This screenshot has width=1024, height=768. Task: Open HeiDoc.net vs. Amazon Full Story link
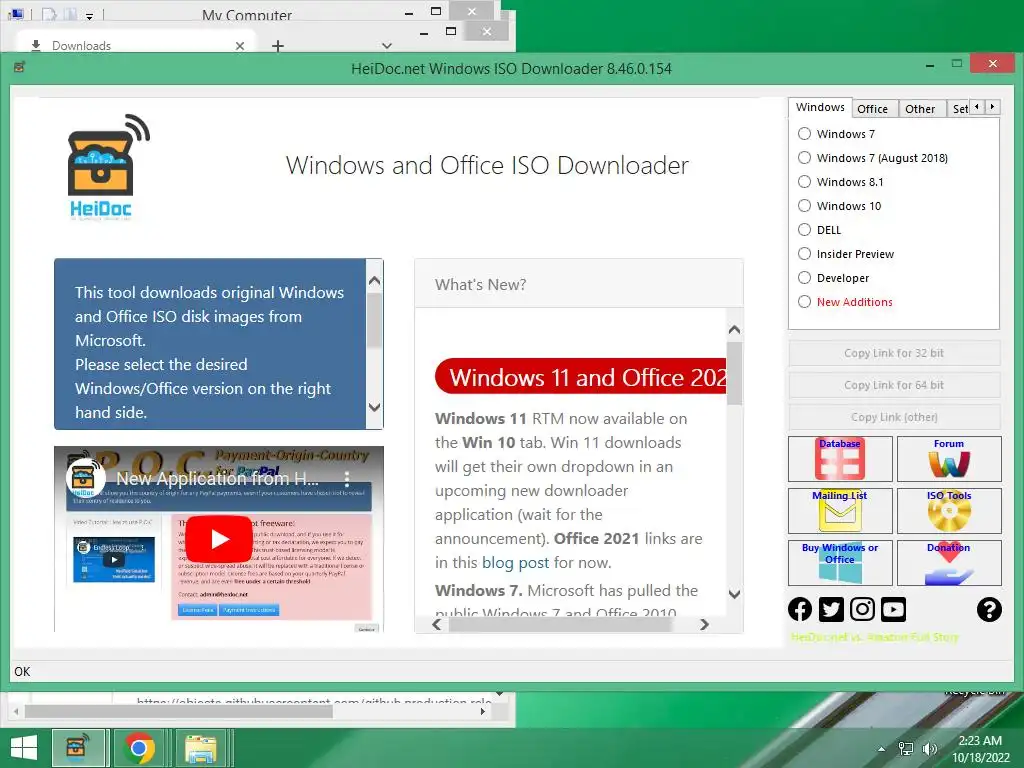click(874, 637)
